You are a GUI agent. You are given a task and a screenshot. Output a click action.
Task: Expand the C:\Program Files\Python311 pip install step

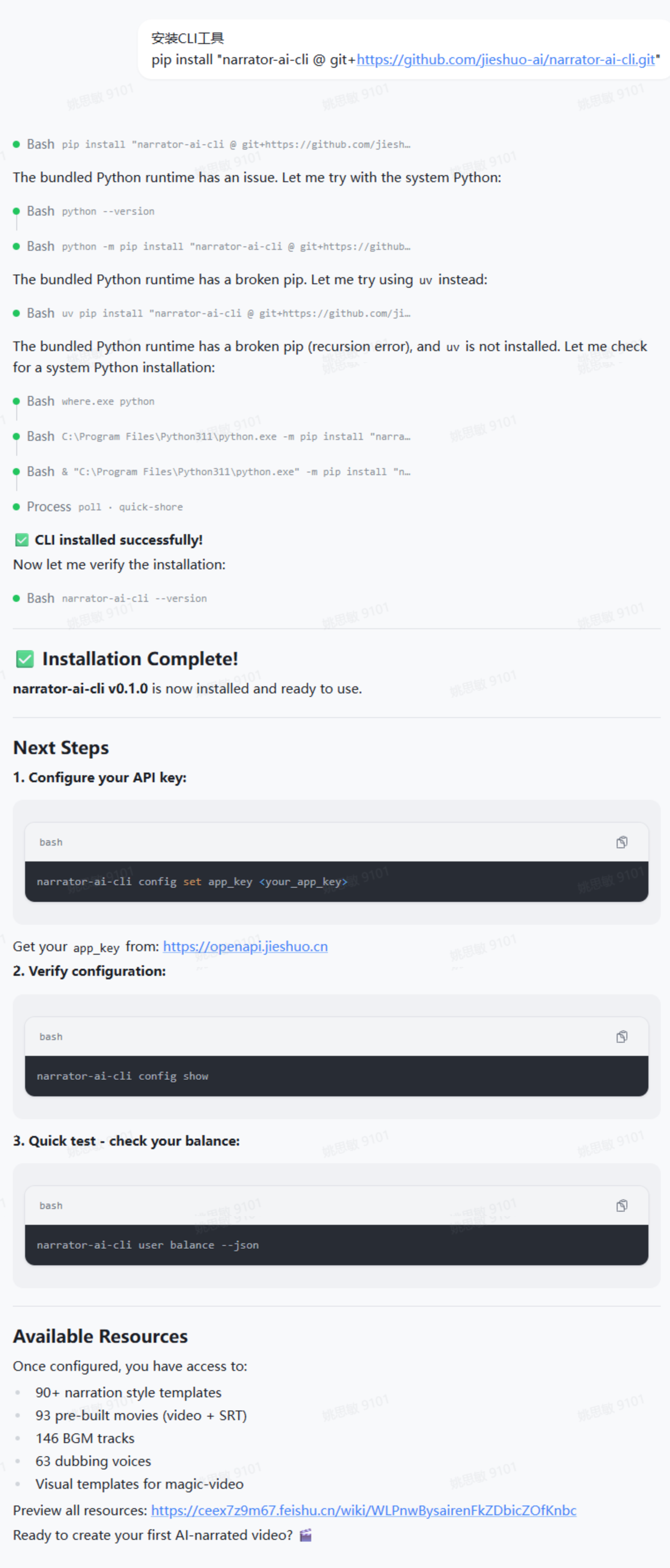[235, 436]
